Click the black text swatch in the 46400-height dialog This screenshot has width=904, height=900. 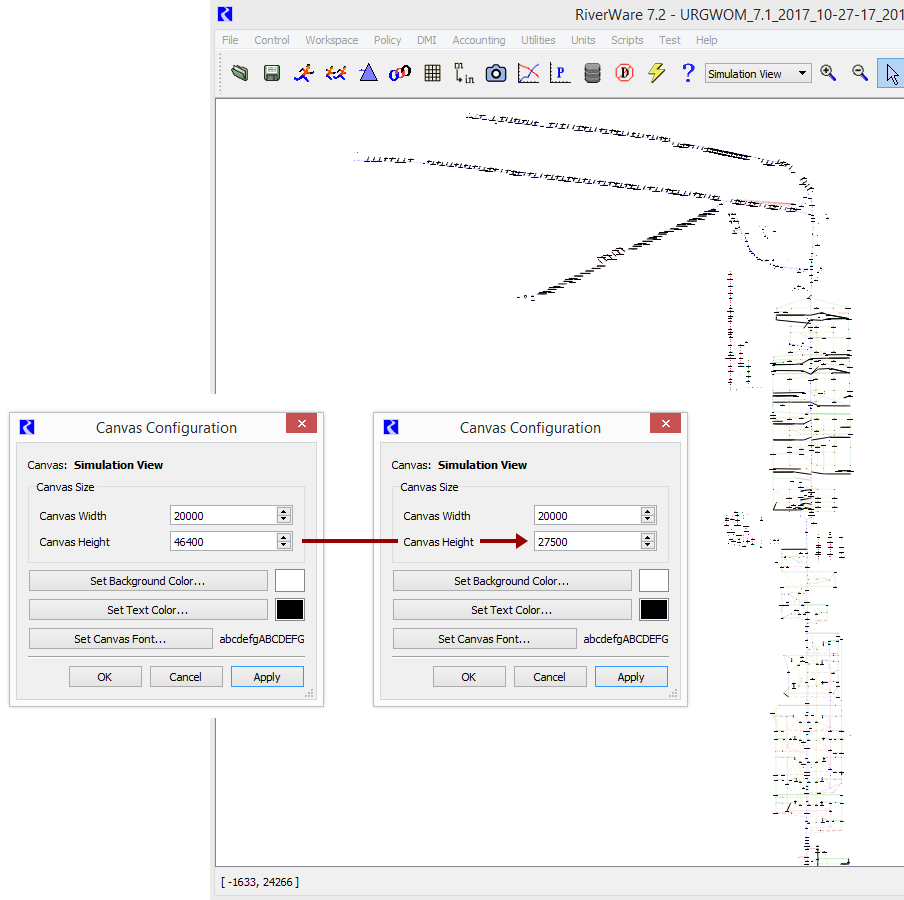(x=289, y=609)
